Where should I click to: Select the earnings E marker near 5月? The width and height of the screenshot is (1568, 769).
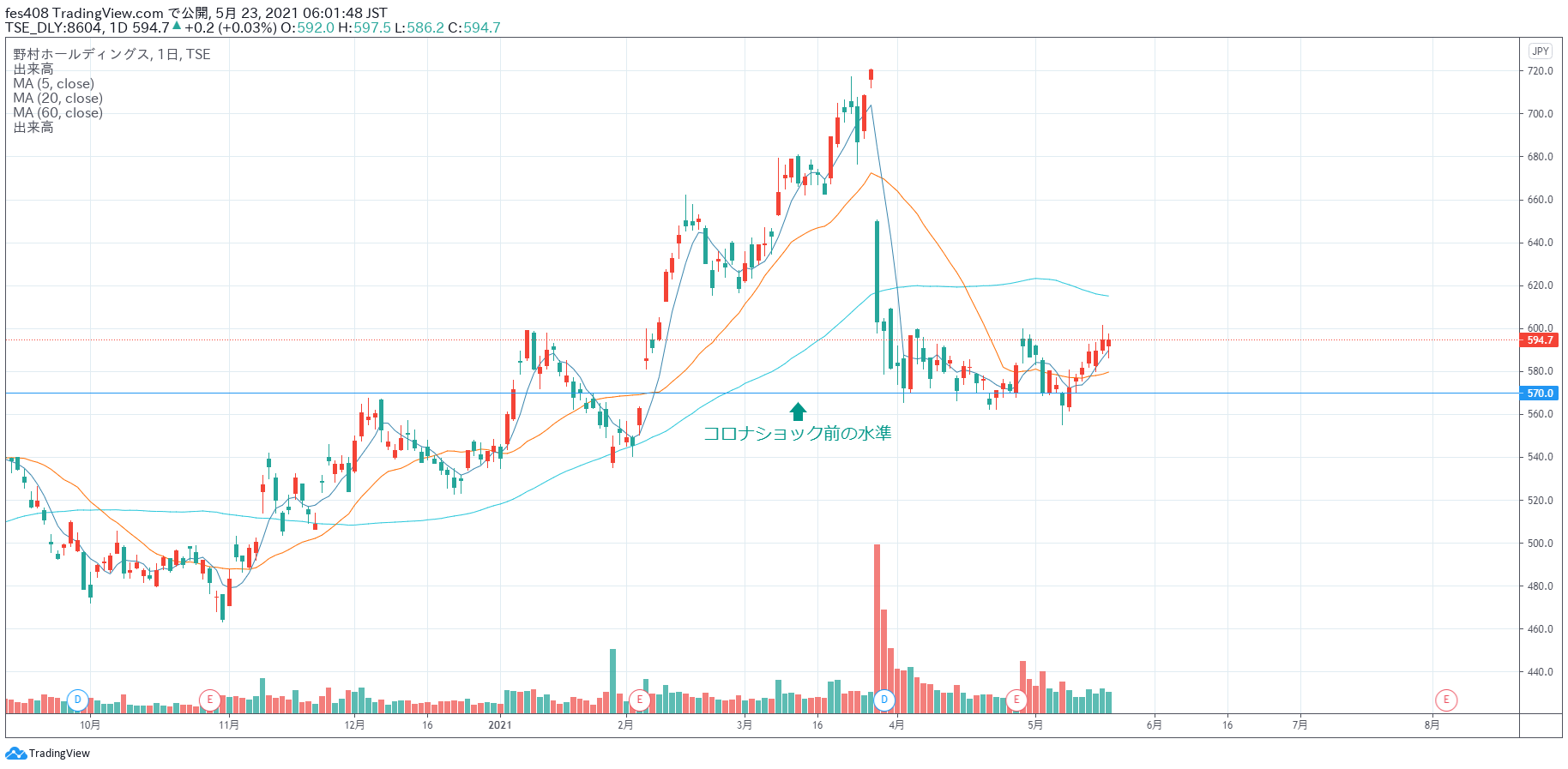pos(1016,700)
